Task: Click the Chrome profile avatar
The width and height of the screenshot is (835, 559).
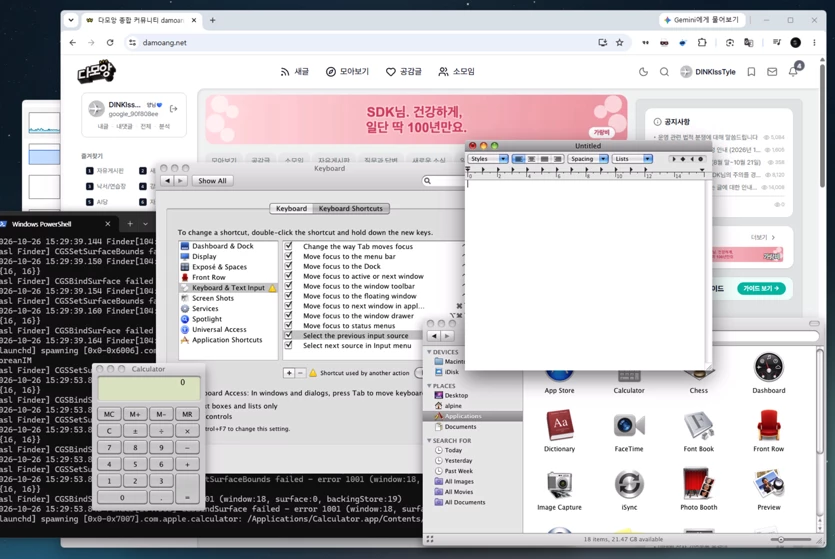Action: [x=796, y=43]
